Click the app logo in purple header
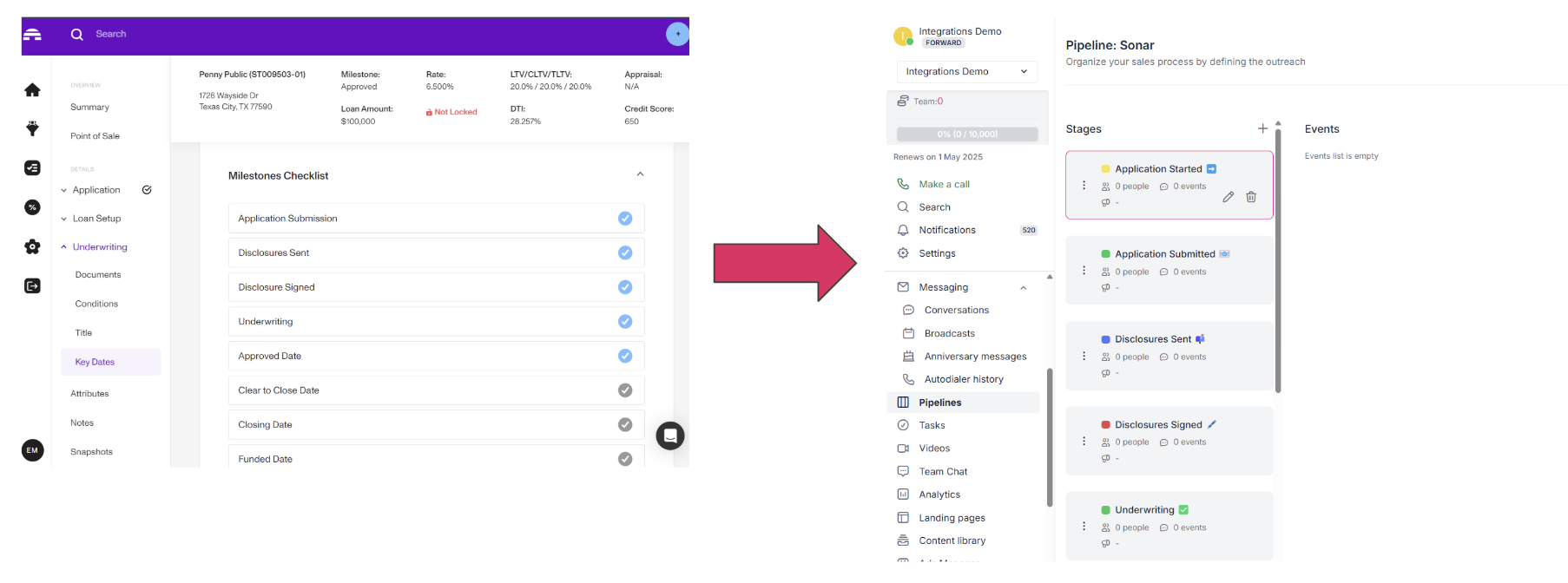This screenshot has height=583, width=1568. click(32, 35)
